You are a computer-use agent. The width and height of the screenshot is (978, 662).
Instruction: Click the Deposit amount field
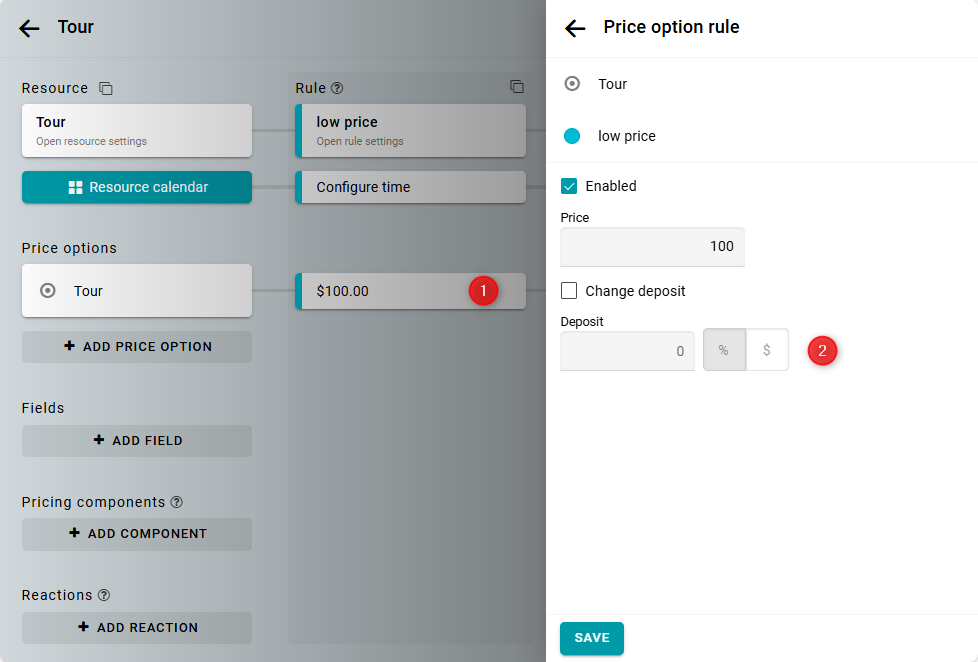point(627,351)
